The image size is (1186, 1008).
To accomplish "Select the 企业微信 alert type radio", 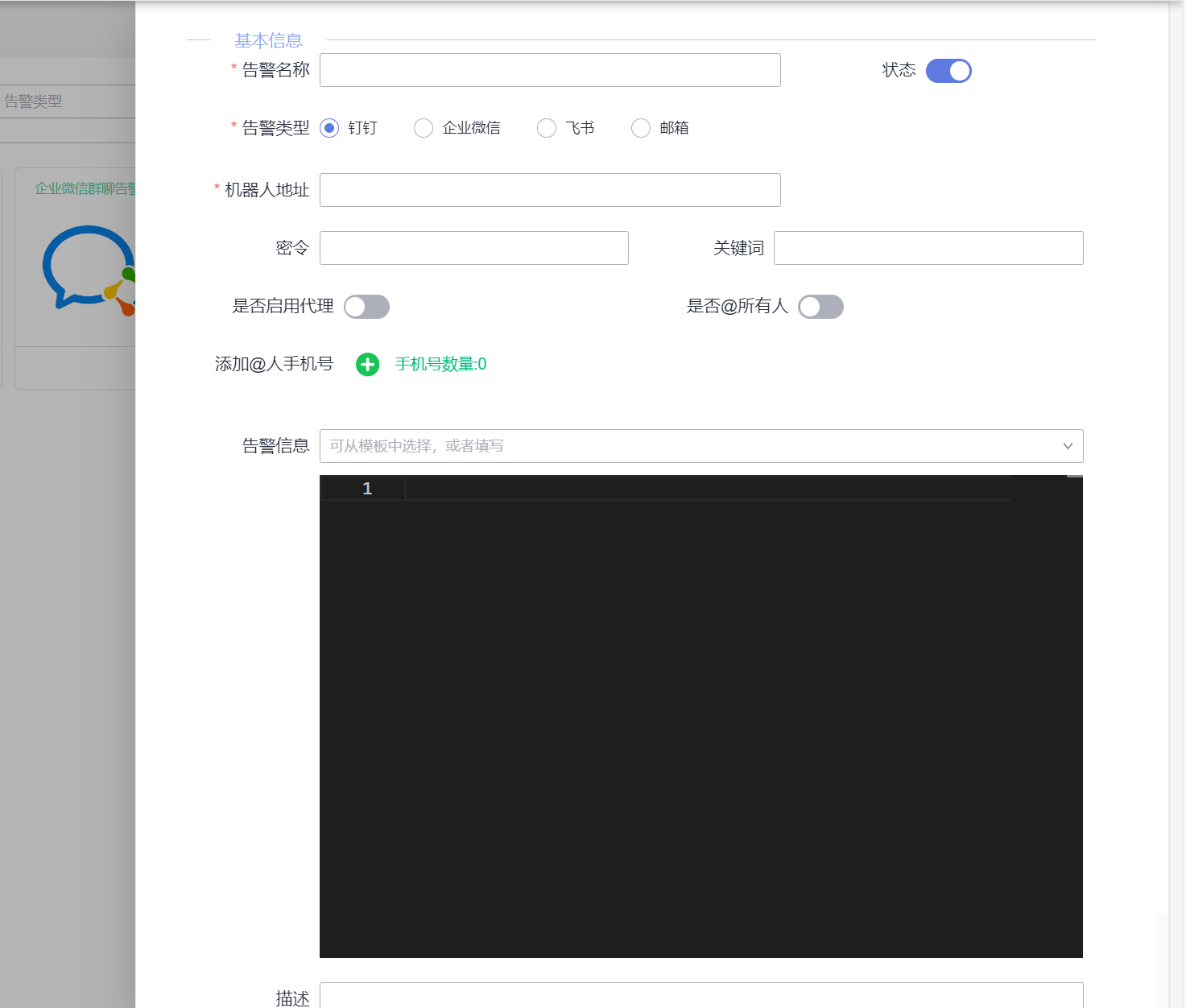I will coord(424,128).
